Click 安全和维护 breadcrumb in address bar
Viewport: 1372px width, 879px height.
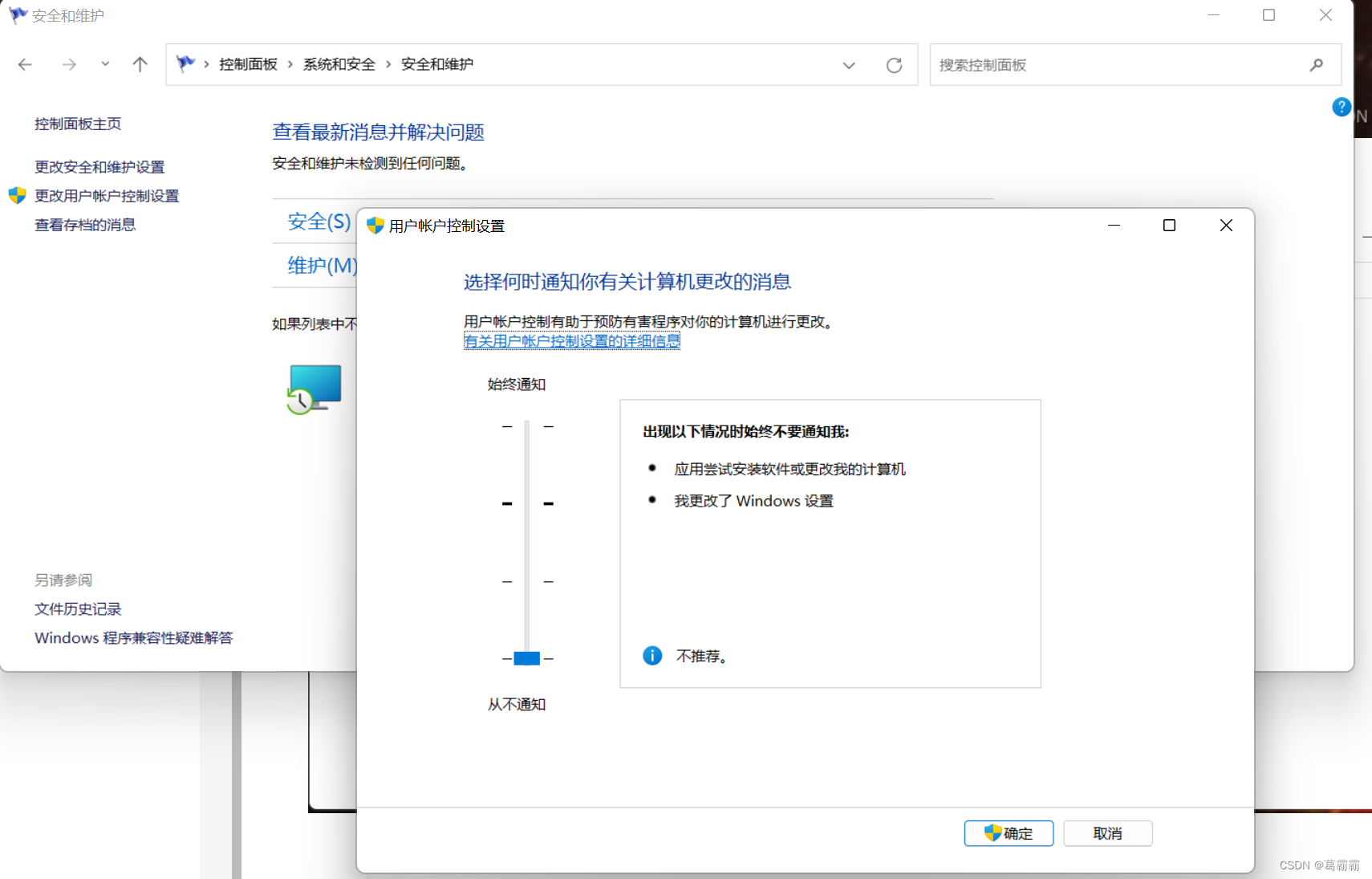tap(437, 64)
